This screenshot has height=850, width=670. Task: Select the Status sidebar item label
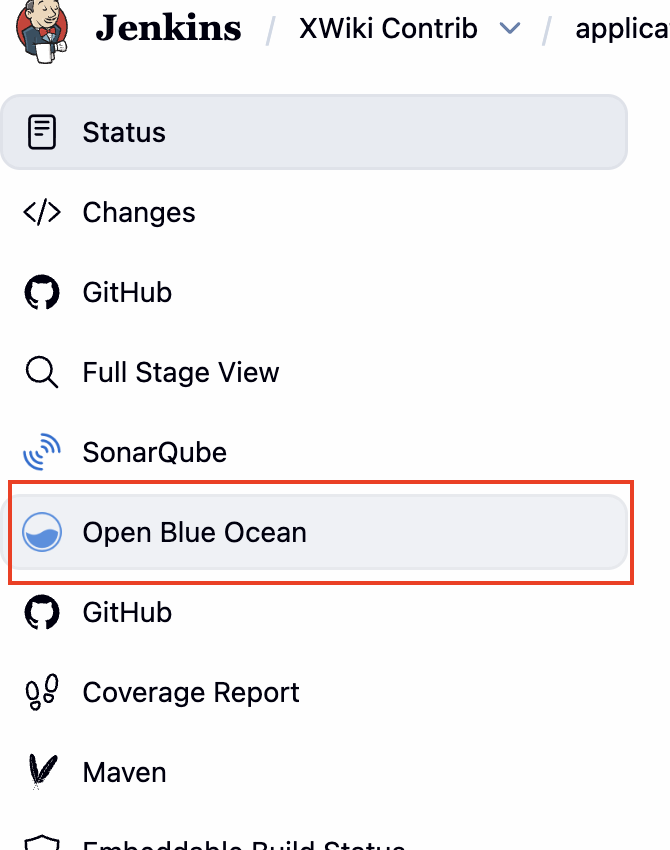(x=124, y=132)
